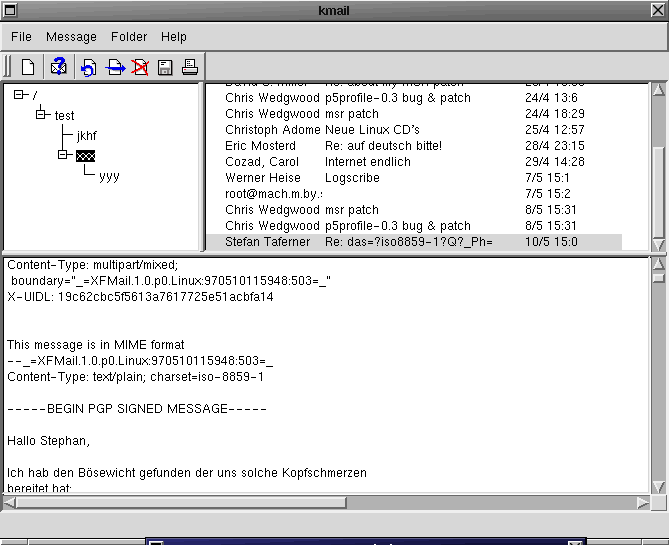Viewport: 669px width, 545px height.
Task: Open the File menu
Action: tap(21, 37)
